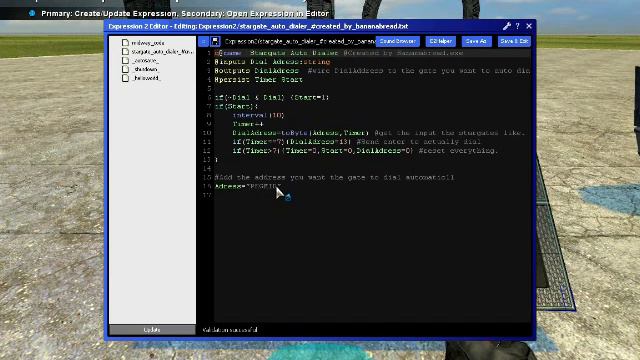Image resolution: width=640 pixels, height=360 pixels.
Task: Click code line 'Timer++'
Action: pyautogui.click(x=248, y=124)
